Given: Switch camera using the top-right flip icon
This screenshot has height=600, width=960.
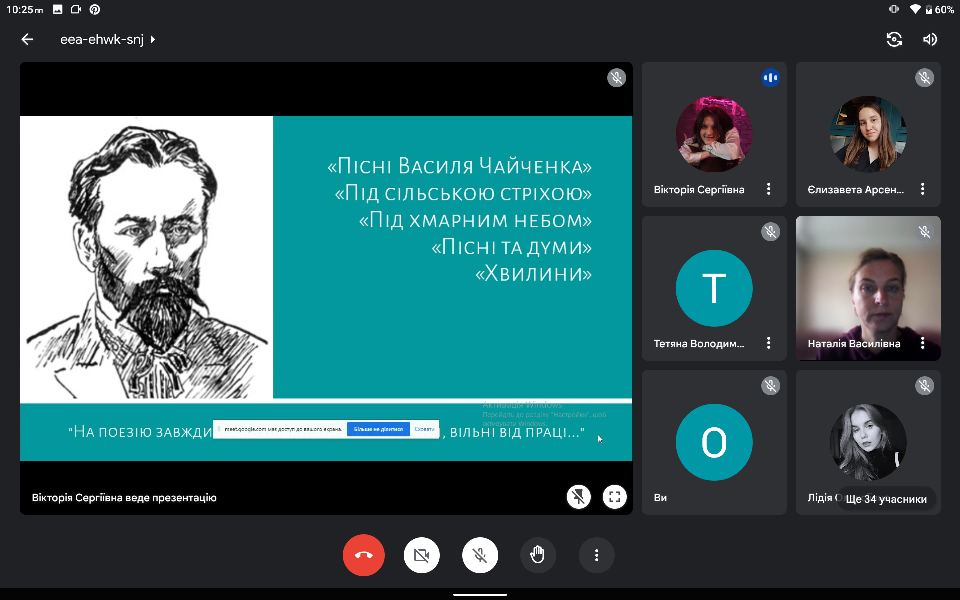Looking at the screenshot, I should pyautogui.click(x=894, y=39).
